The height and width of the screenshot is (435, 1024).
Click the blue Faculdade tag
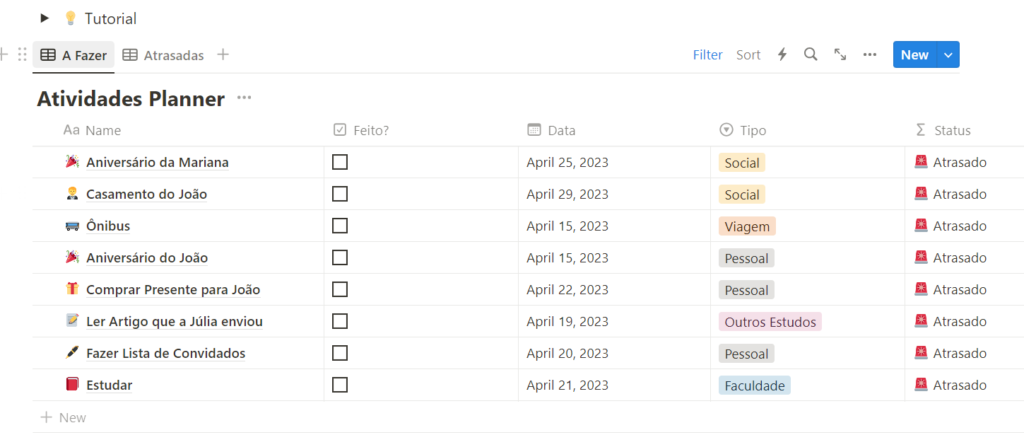click(754, 385)
